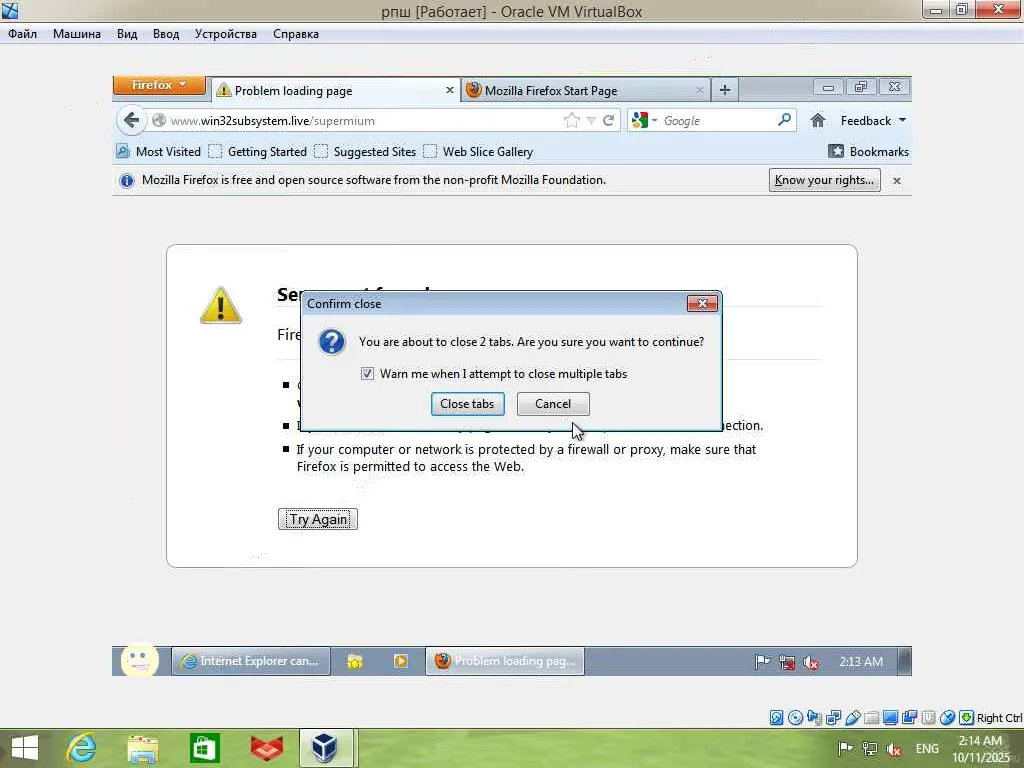Open Suggested Sites bookmark
Image resolution: width=1024 pixels, height=768 pixels.
point(364,152)
